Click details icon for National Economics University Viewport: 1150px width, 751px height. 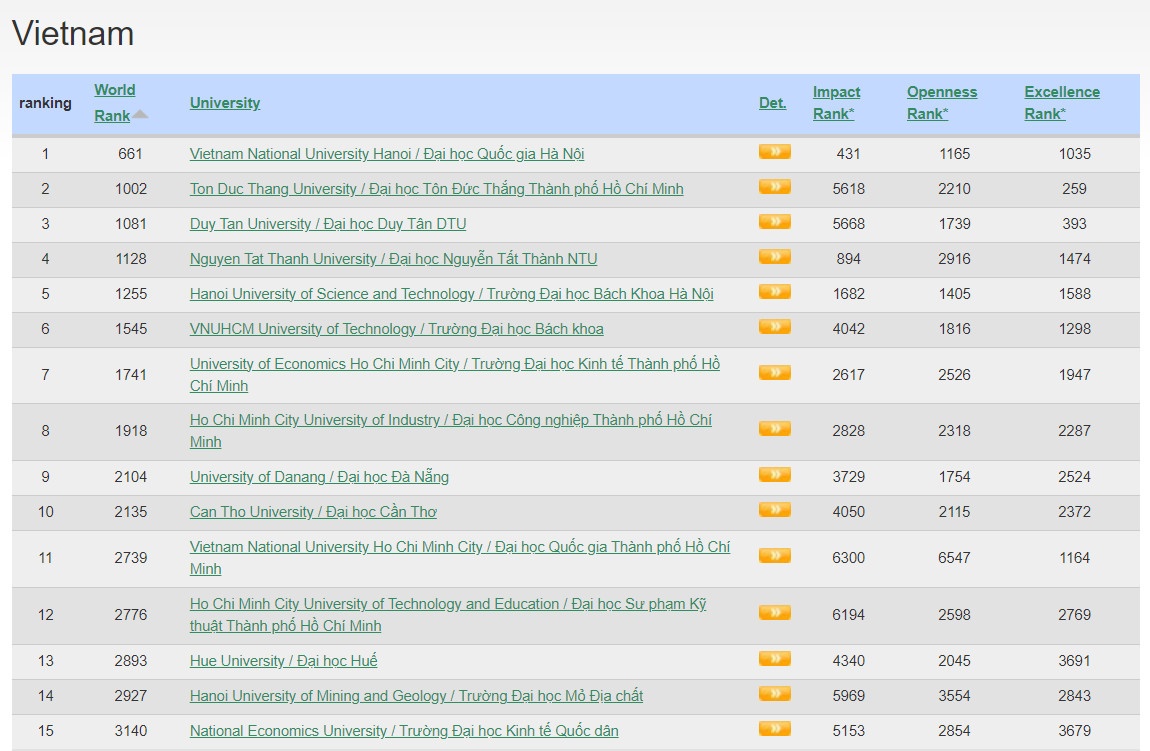(774, 729)
